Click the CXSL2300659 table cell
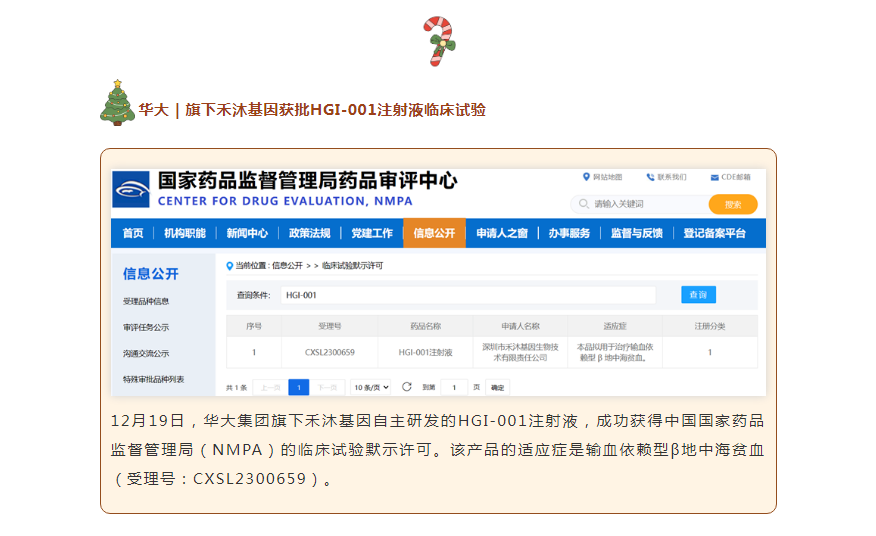The width and height of the screenshot is (876, 536). [330, 352]
